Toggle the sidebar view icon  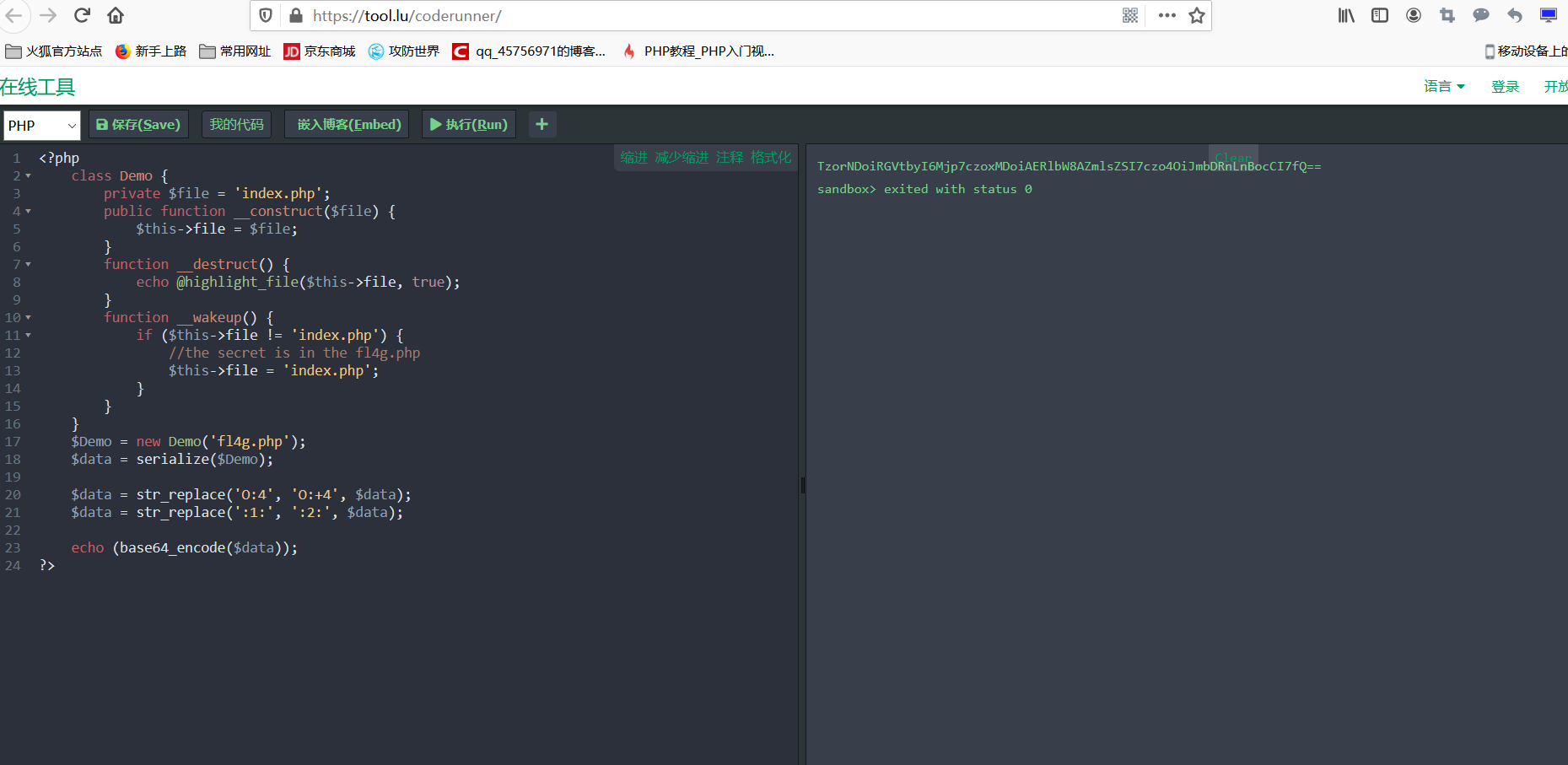pos(1380,15)
